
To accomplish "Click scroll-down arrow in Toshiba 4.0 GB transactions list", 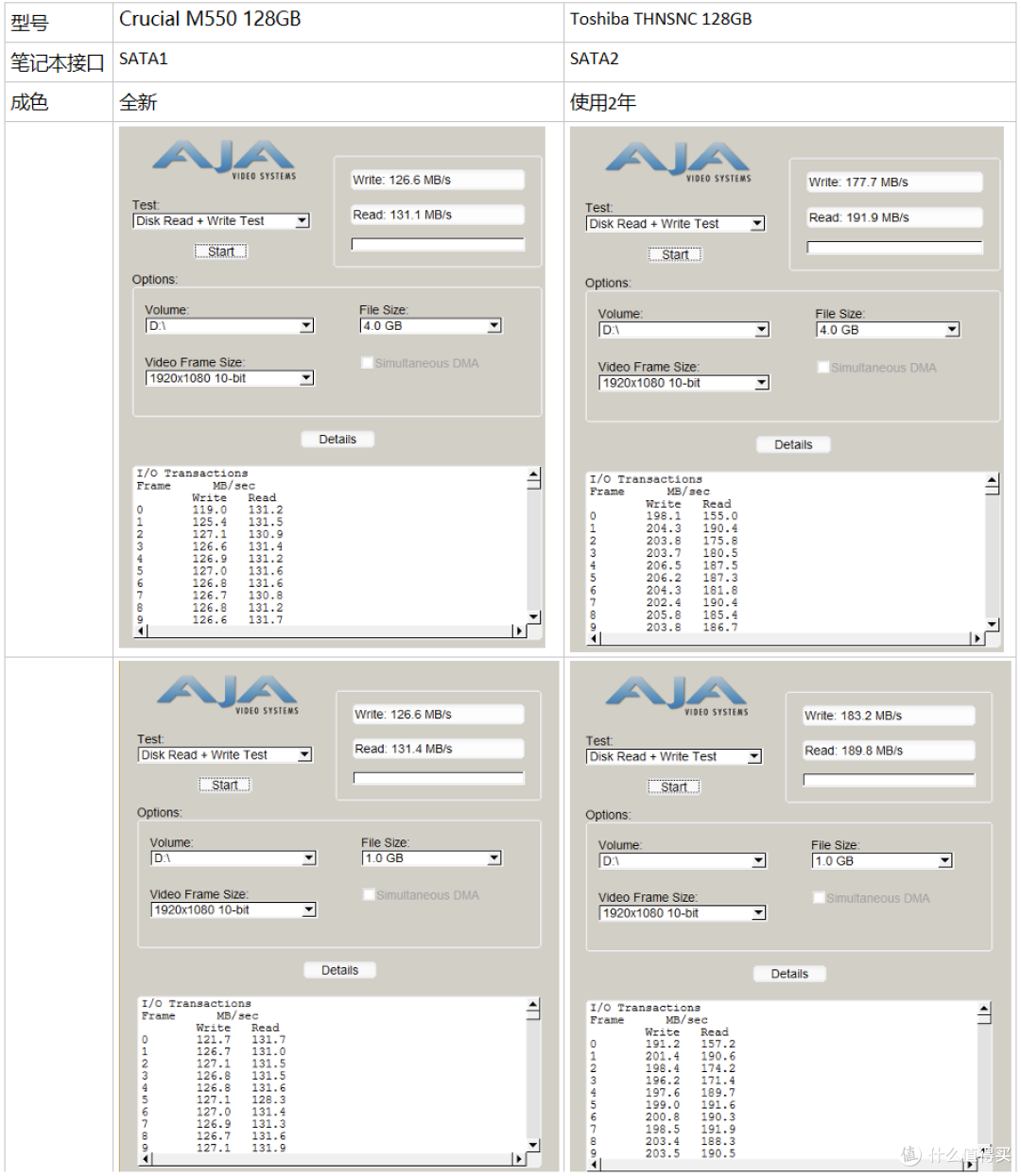I will coord(992,625).
